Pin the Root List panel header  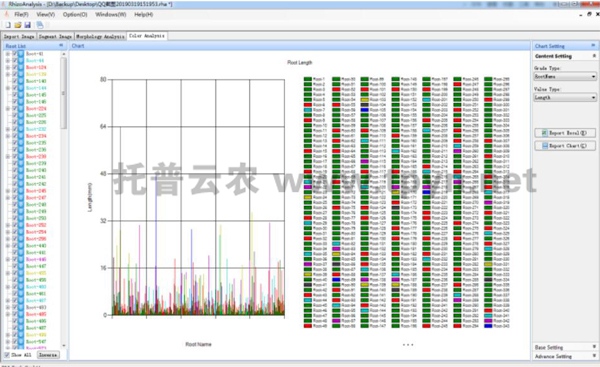[61, 46]
